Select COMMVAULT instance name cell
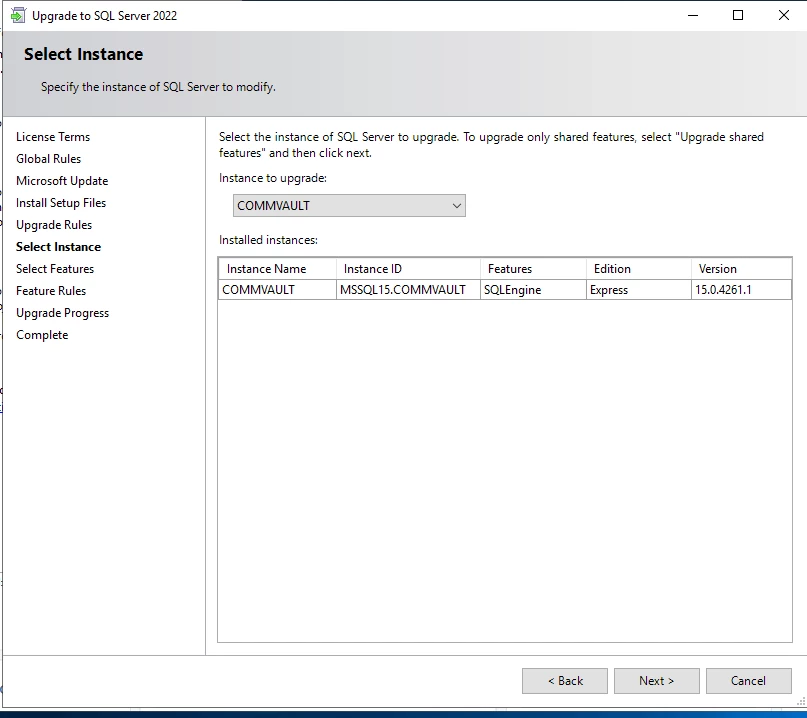Viewport: 807px width, 718px height. (x=277, y=290)
